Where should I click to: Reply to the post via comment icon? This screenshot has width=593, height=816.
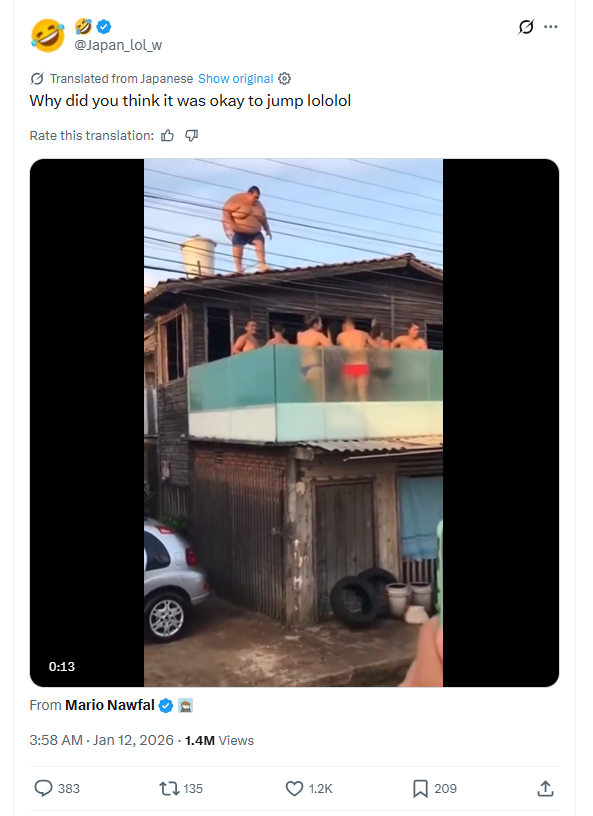44,788
